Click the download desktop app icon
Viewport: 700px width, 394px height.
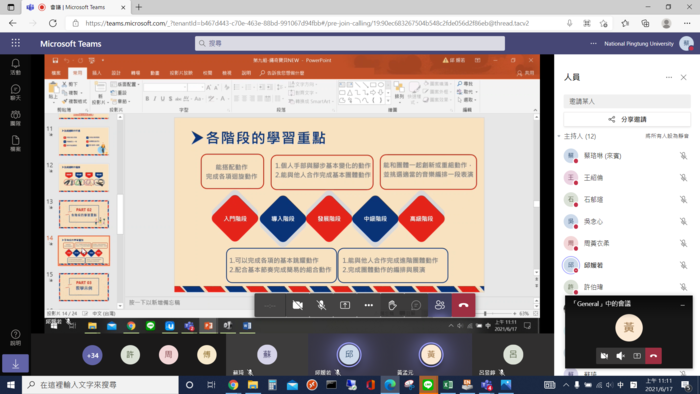tap(16, 364)
